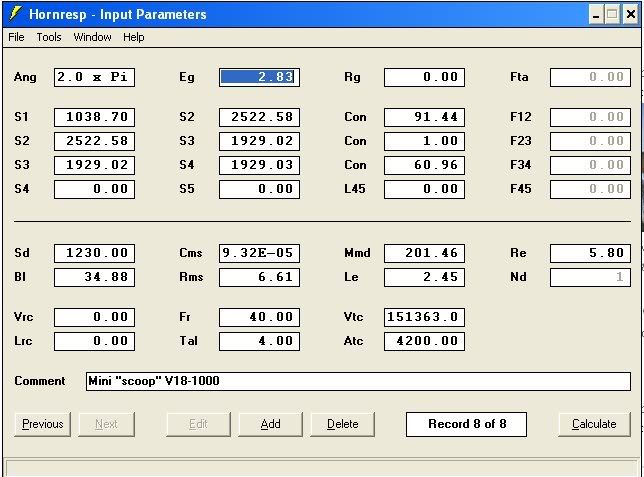Click the Bl field with 34.88
Image resolution: width=644 pixels, height=477 pixels.
[94, 277]
